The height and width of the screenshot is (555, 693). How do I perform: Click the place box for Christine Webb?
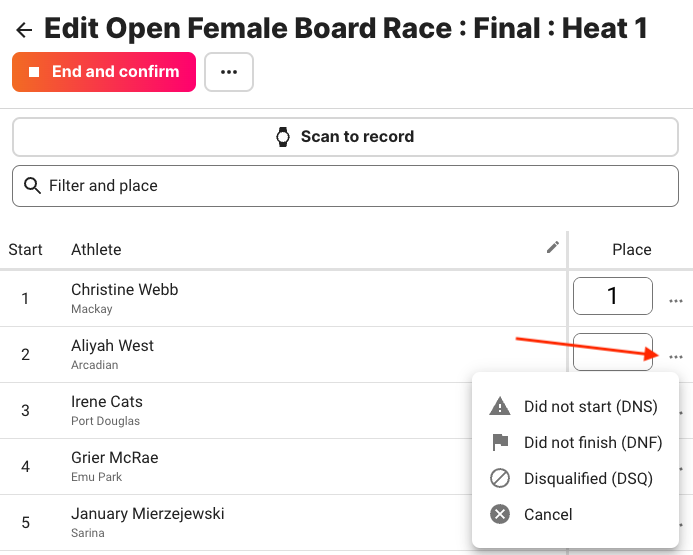point(613,296)
